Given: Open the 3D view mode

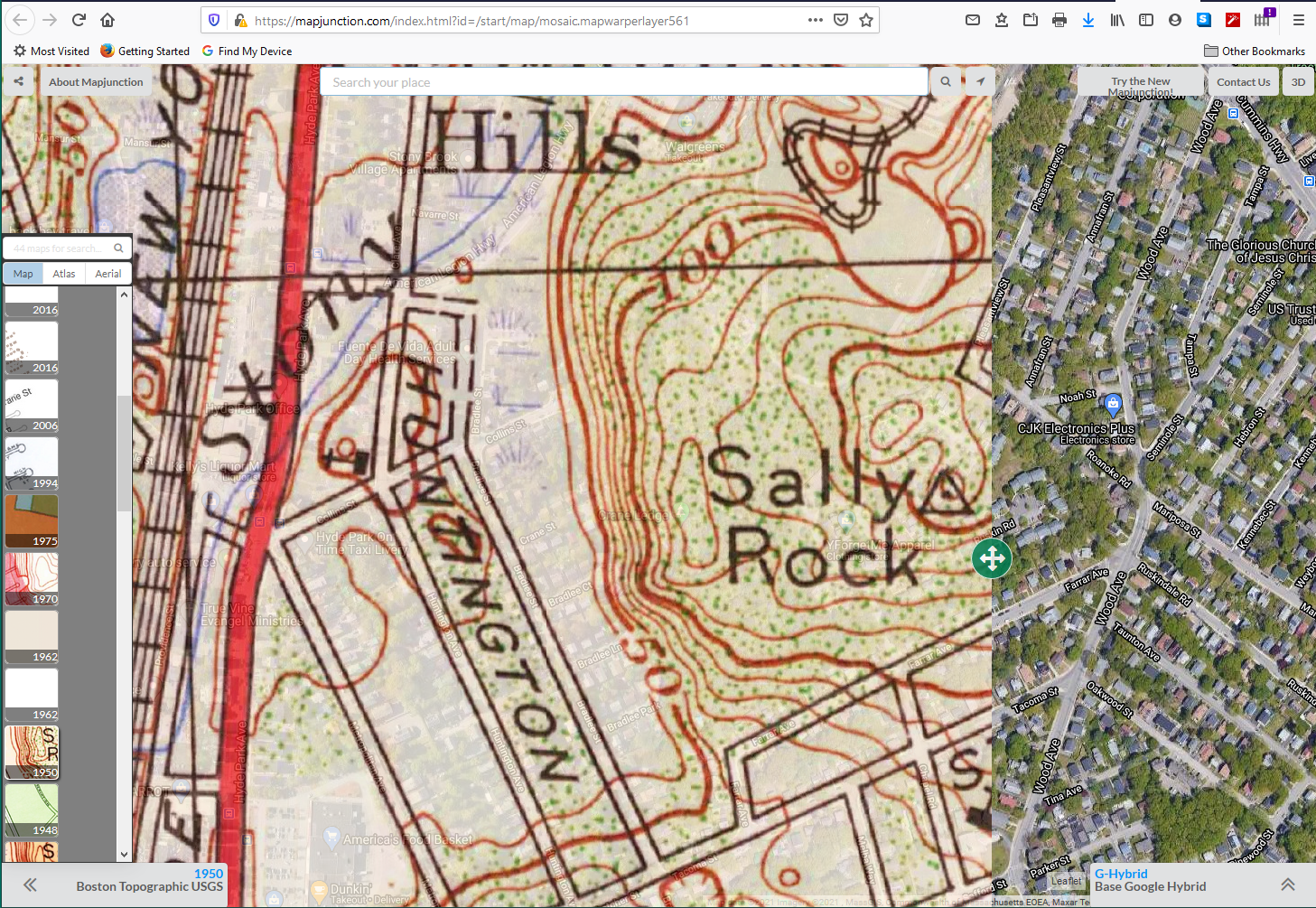Looking at the screenshot, I should click(1297, 81).
